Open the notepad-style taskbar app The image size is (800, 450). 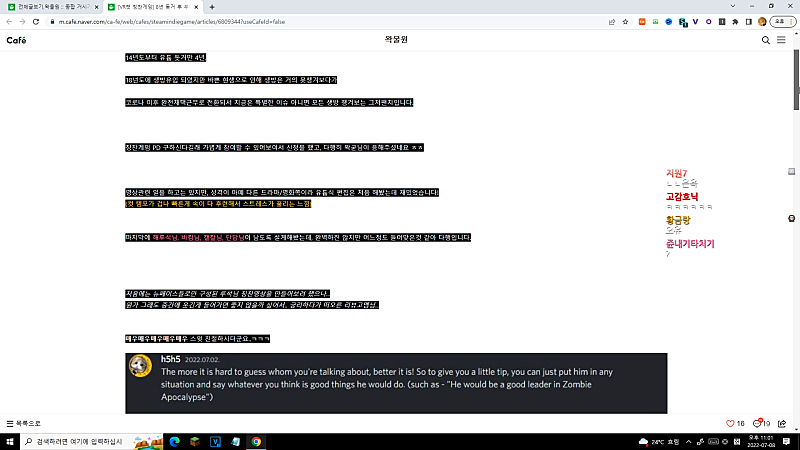point(236,442)
